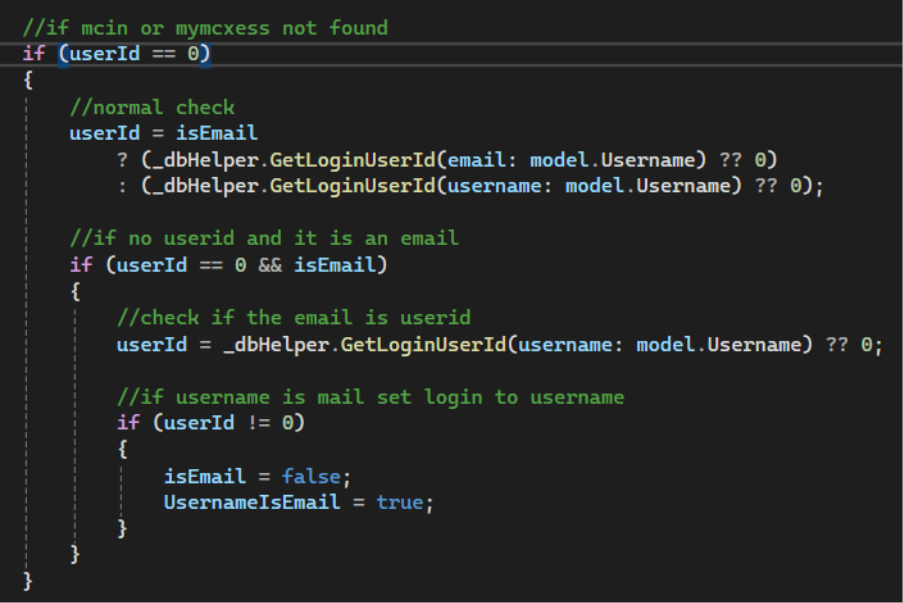Click the opening brace below "if (userId != 0)"

pyautogui.click(x=122, y=450)
